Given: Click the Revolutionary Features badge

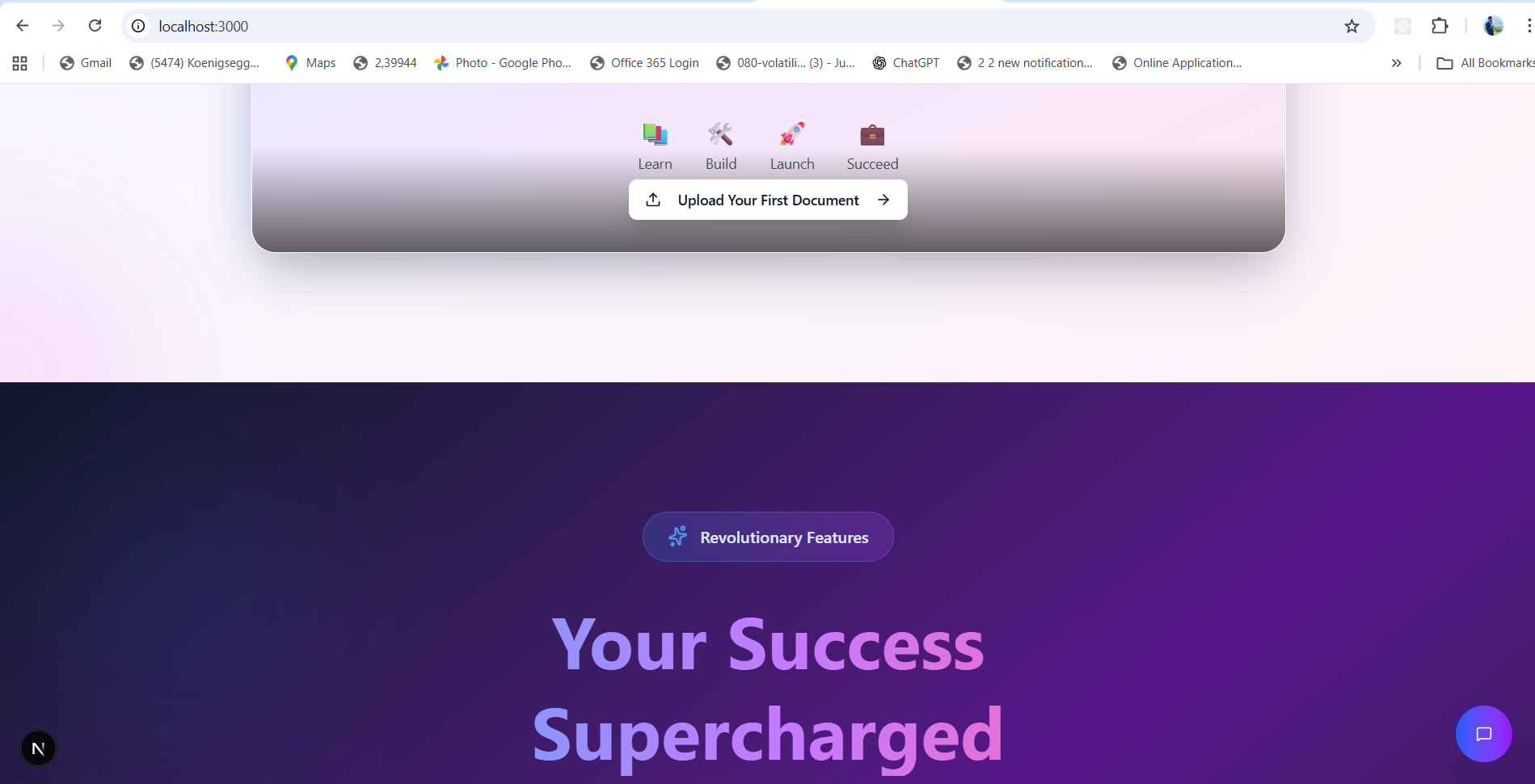Looking at the screenshot, I should tap(768, 537).
